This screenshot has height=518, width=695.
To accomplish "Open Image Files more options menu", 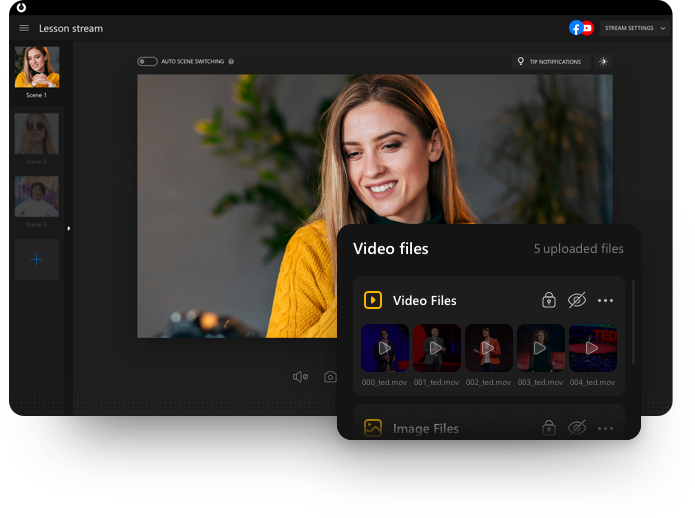I will [x=605, y=428].
